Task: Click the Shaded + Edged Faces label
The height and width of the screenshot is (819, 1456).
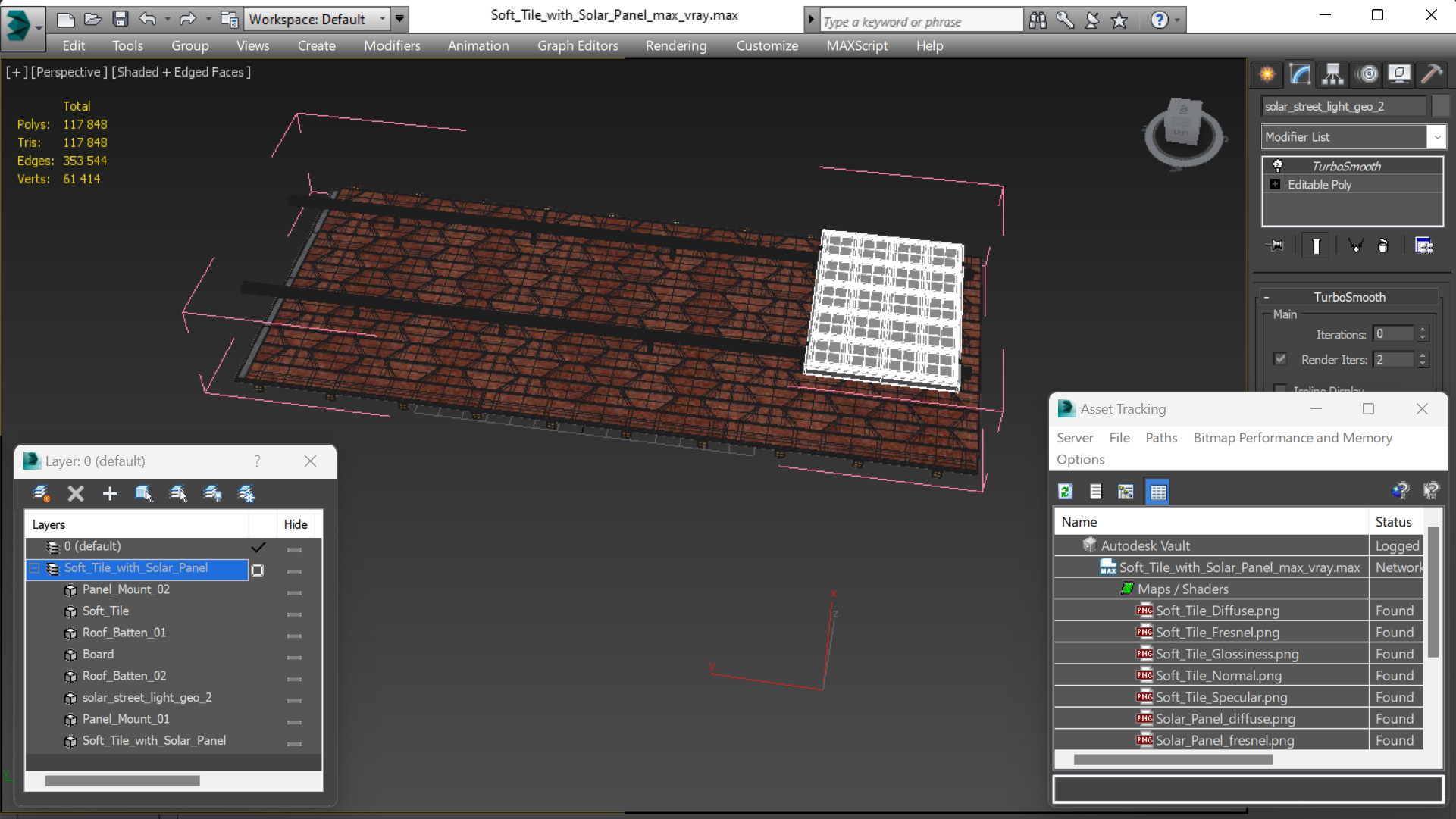Action: click(181, 72)
